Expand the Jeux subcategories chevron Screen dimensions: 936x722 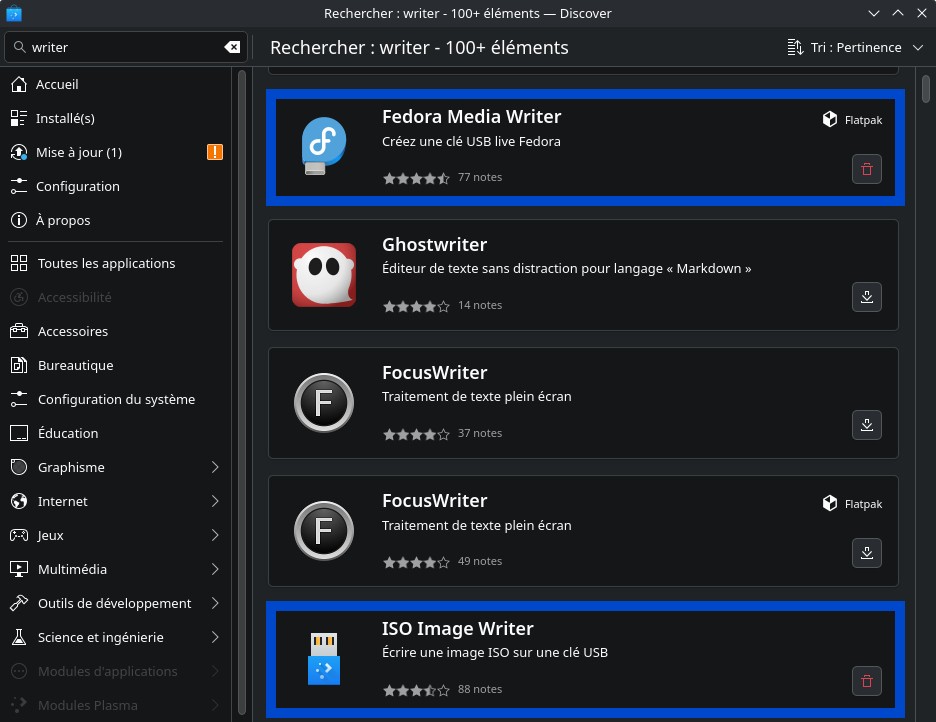(x=215, y=535)
